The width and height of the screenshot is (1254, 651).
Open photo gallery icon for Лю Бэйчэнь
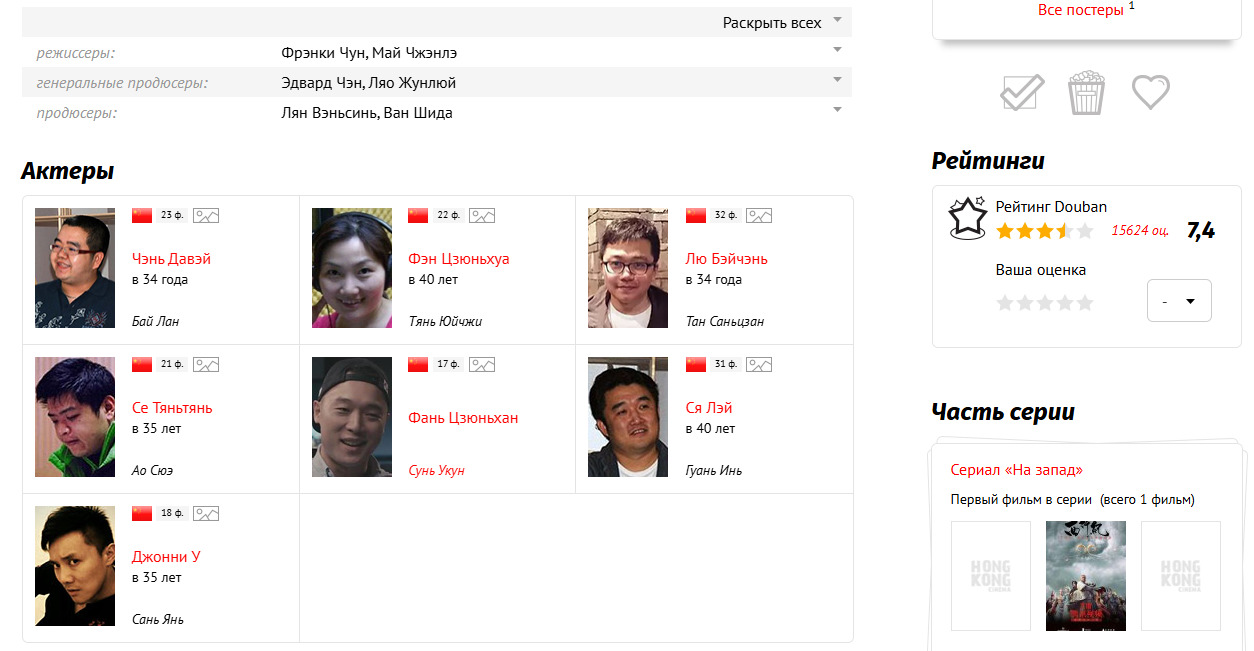(759, 215)
